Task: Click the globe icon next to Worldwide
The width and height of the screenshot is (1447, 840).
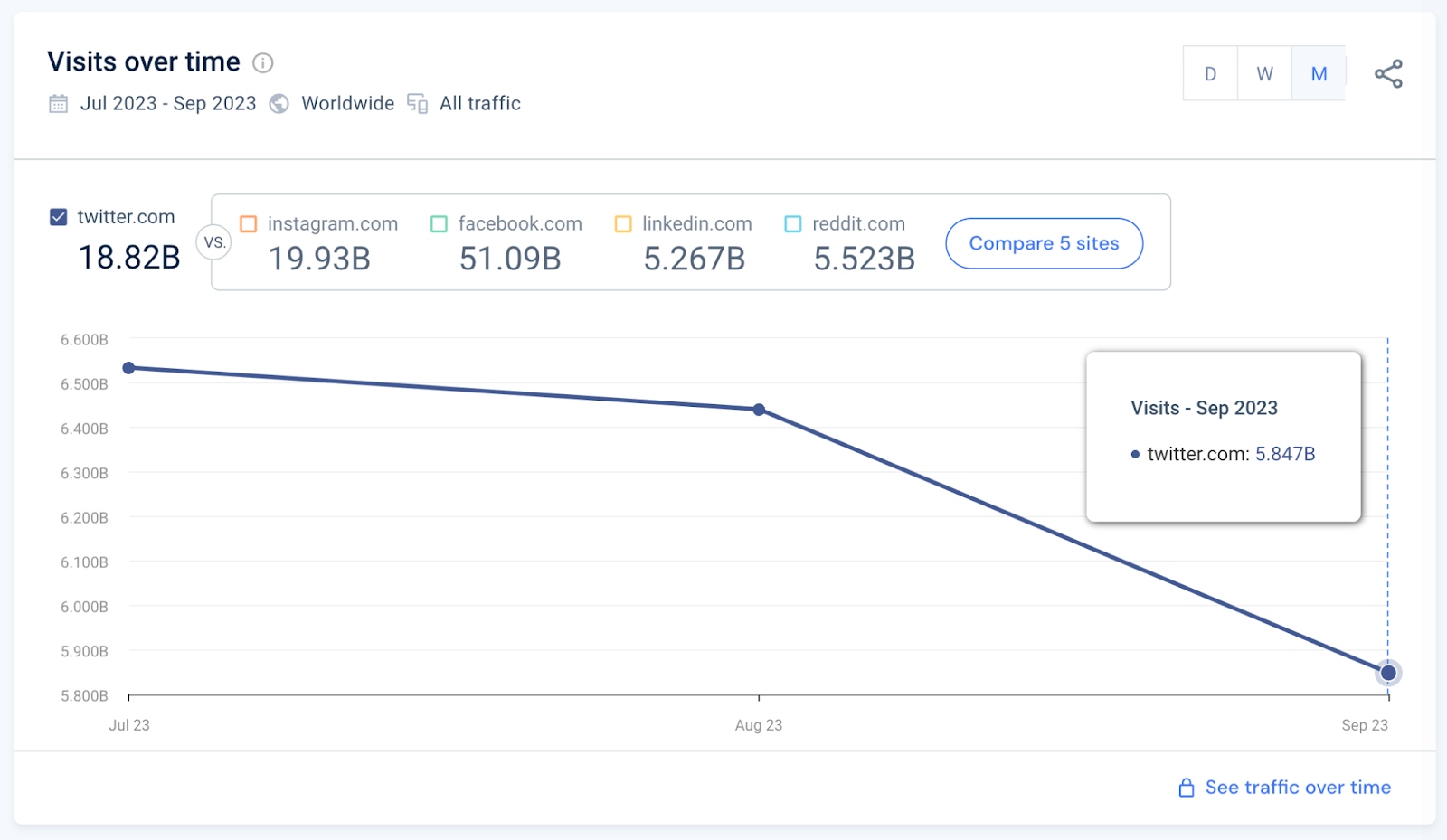Action: tap(279, 104)
